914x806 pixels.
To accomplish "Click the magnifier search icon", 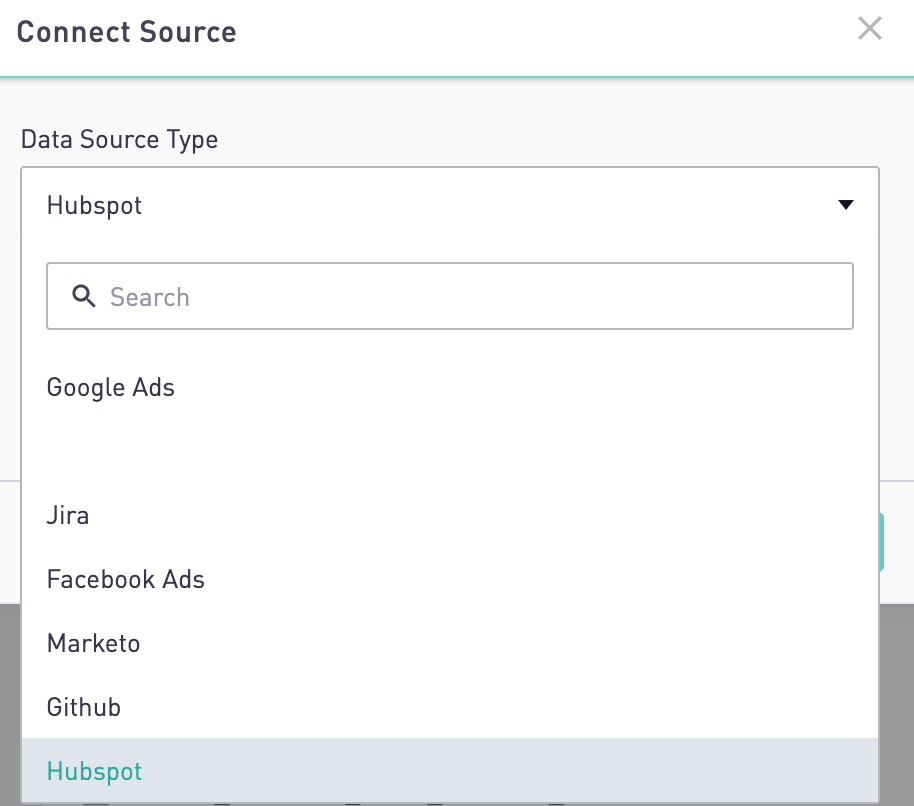I will (x=84, y=296).
